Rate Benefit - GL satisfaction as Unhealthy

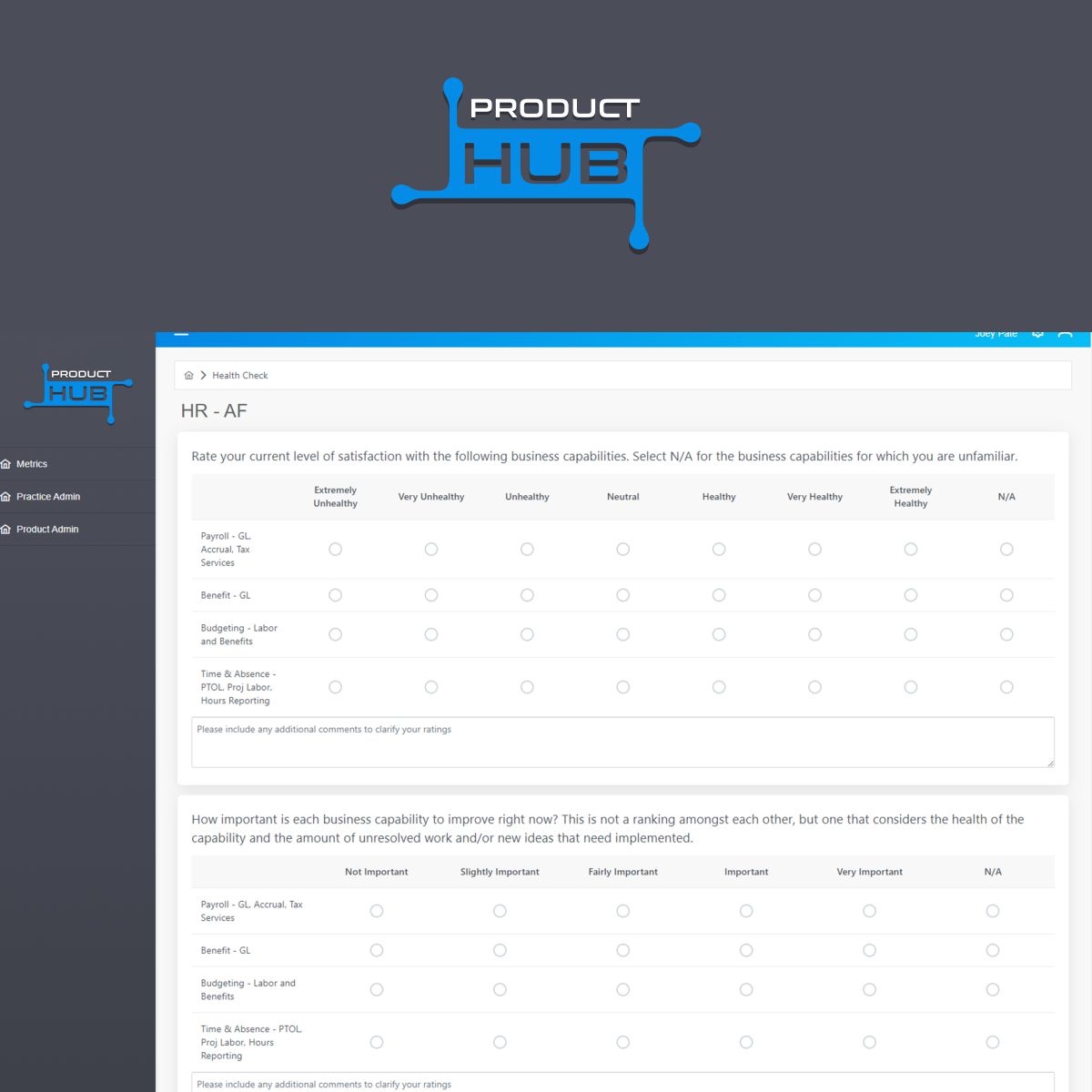coord(527,595)
